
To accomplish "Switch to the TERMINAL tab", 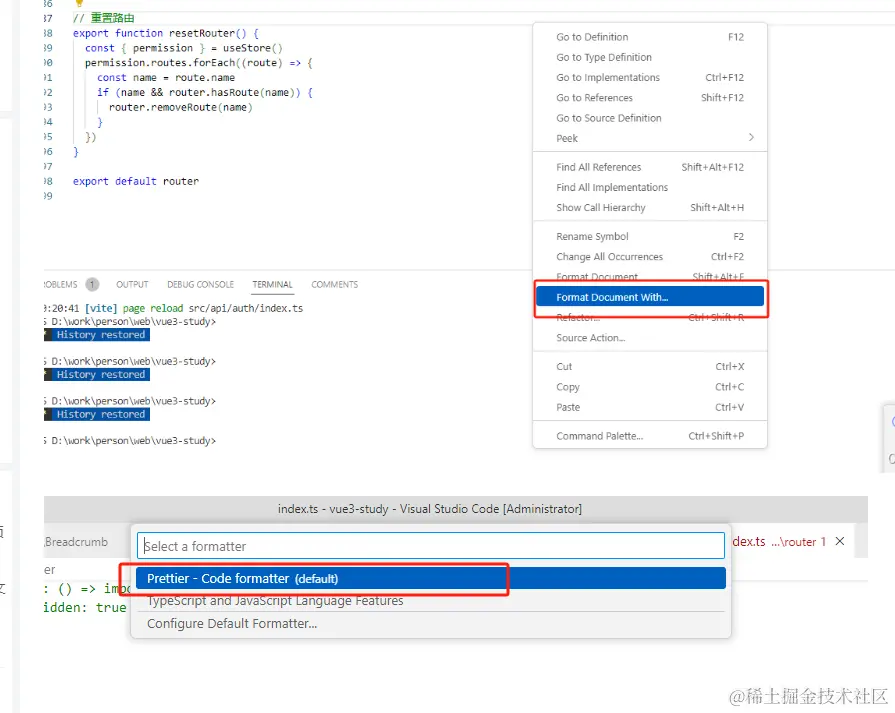I will pyautogui.click(x=272, y=284).
